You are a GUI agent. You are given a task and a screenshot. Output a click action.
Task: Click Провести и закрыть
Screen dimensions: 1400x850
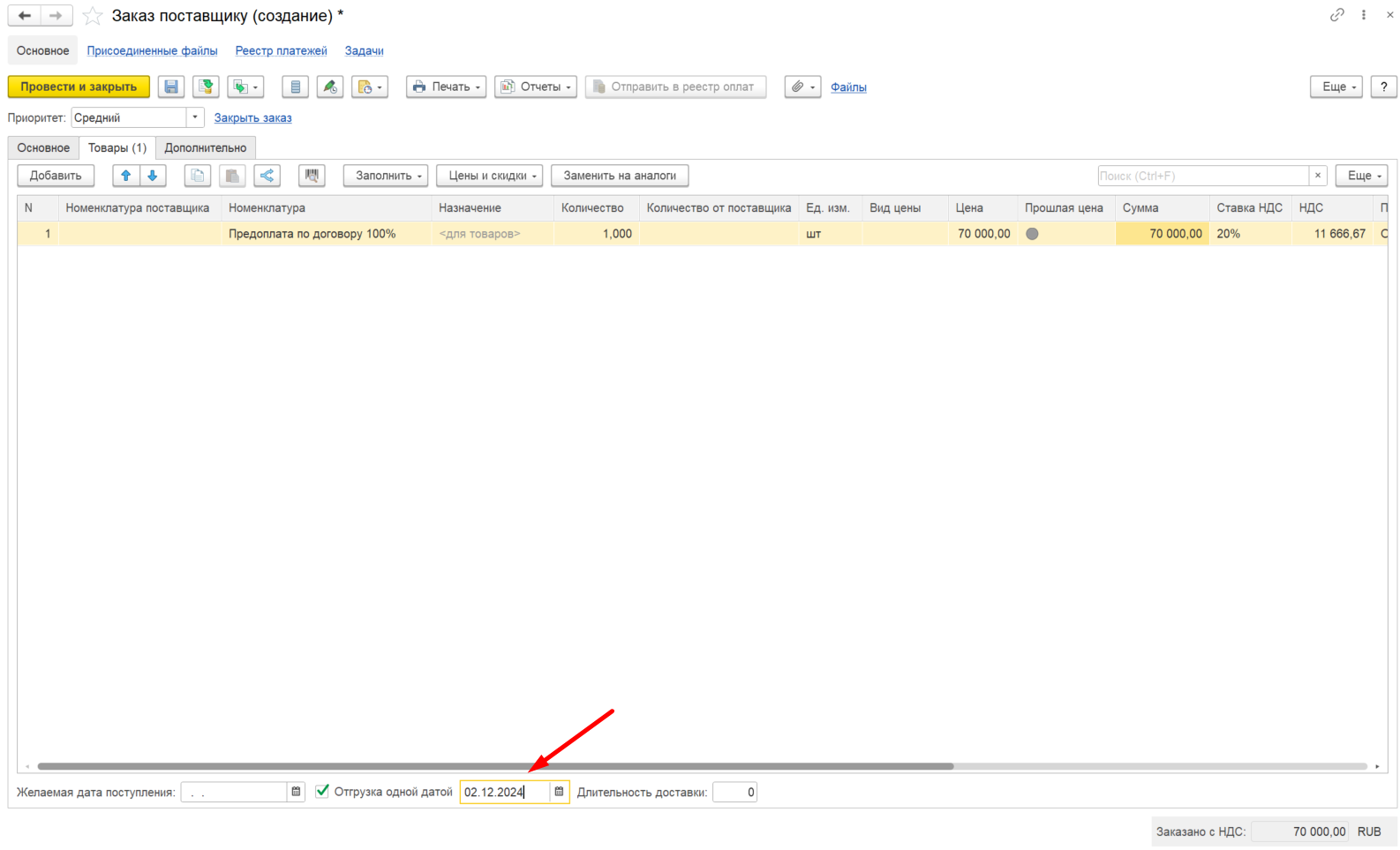pos(79,87)
